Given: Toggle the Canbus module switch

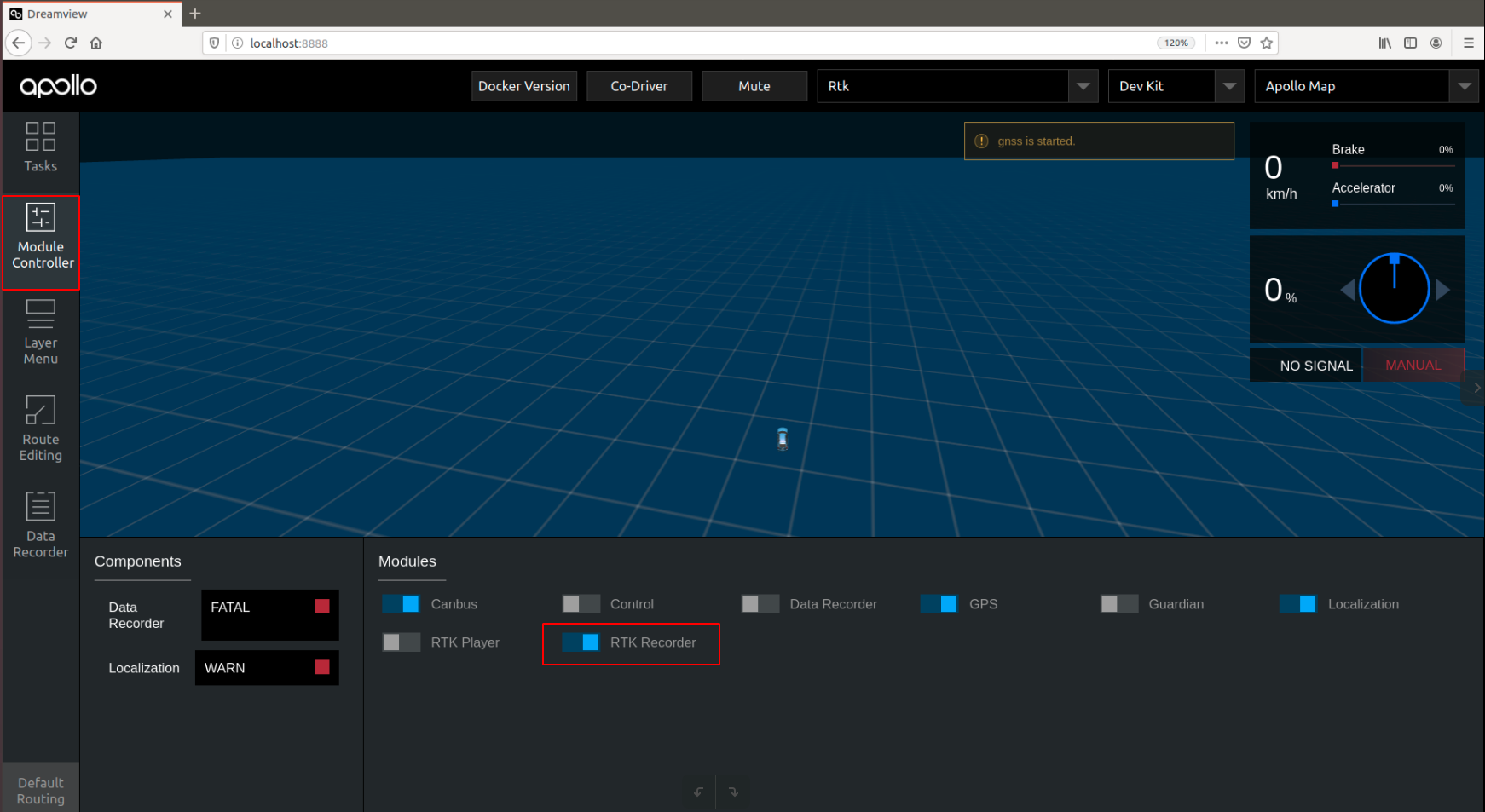Looking at the screenshot, I should click(401, 604).
